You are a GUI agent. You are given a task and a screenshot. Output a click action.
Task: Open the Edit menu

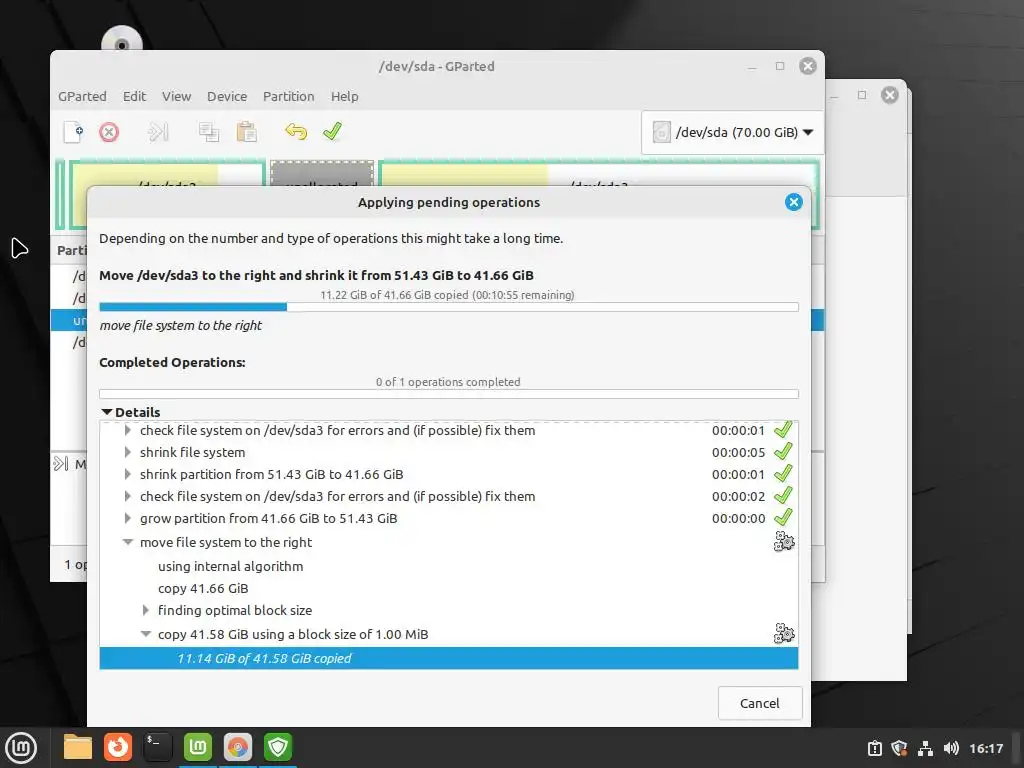point(135,96)
